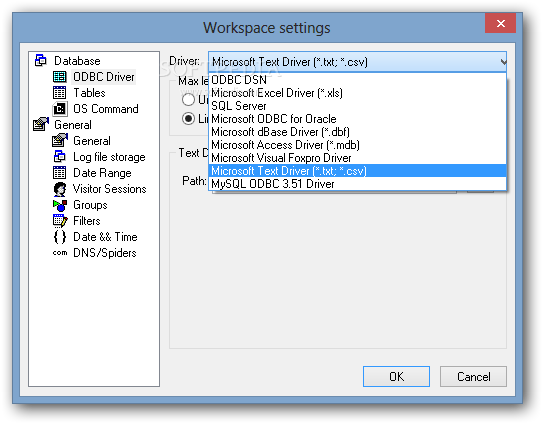Click the Tables grid icon
Viewport: 543px width, 424px height.
pos(60,92)
